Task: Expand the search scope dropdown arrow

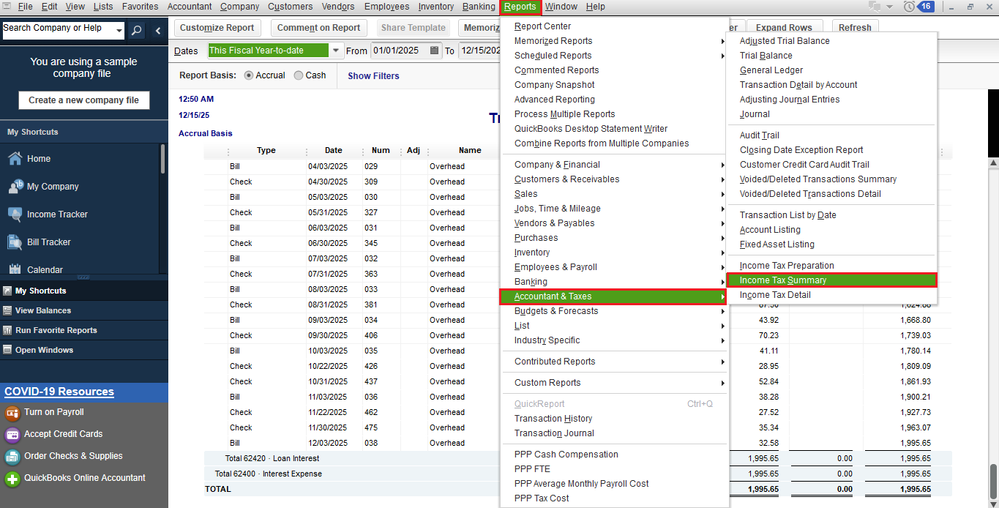Action: pyautogui.click(x=119, y=30)
